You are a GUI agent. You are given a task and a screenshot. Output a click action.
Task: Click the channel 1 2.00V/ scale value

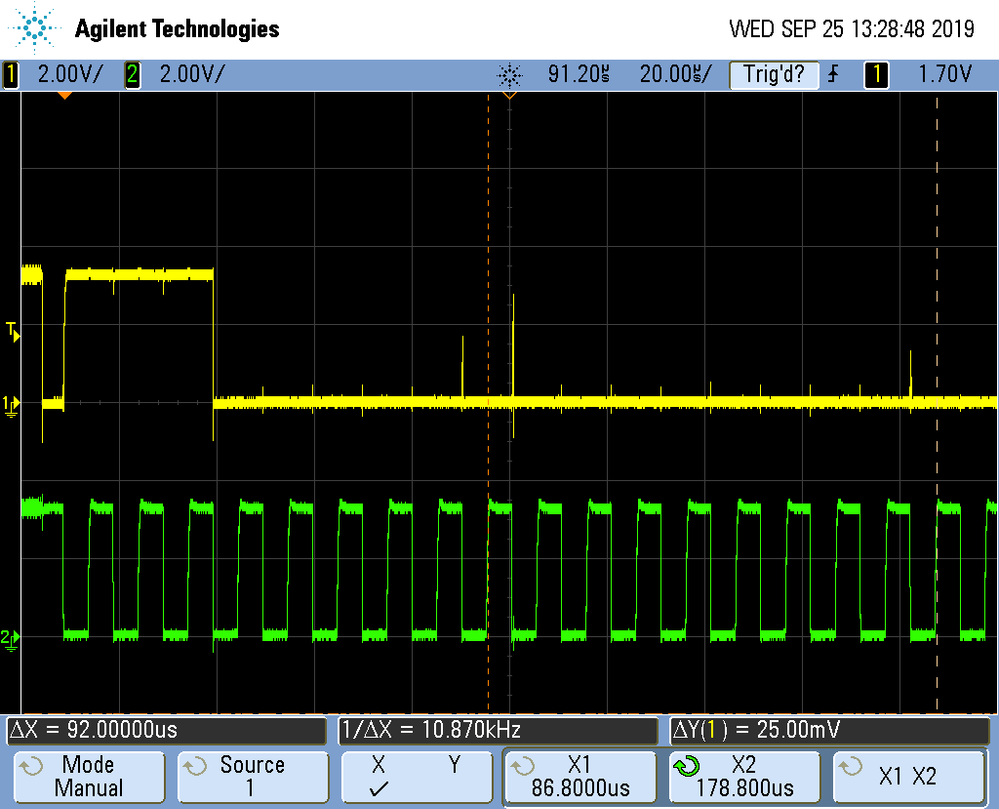pyautogui.click(x=69, y=75)
